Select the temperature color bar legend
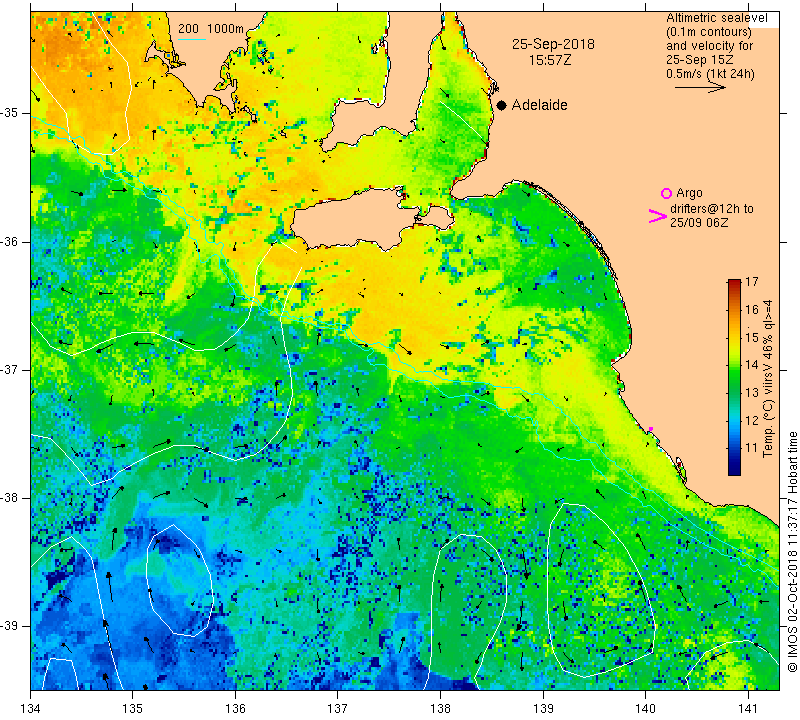Image resolution: width=800 pixels, height=720 pixels. tap(734, 377)
